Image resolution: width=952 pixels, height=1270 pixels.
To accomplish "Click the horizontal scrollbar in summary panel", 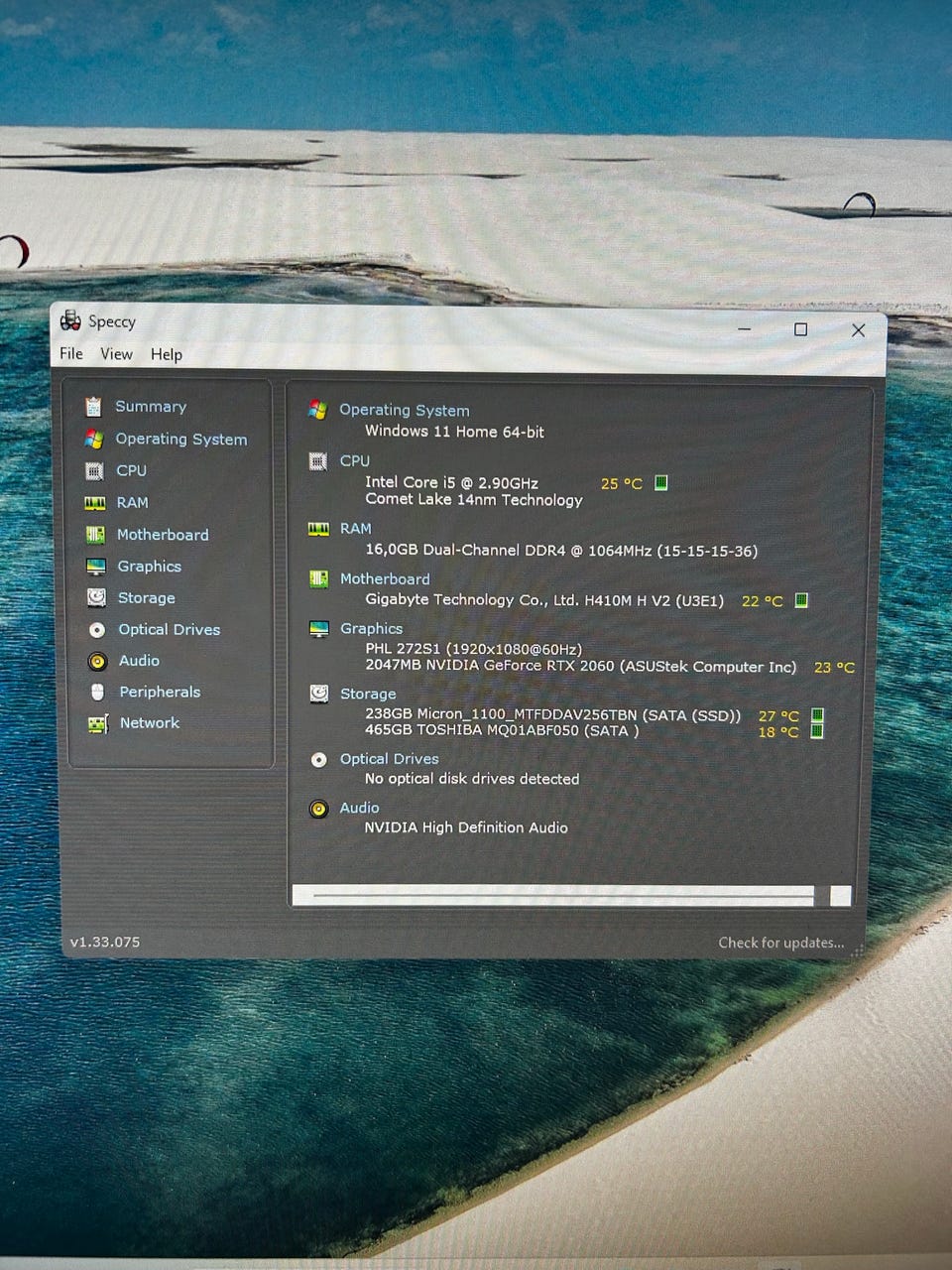I will 562,896.
